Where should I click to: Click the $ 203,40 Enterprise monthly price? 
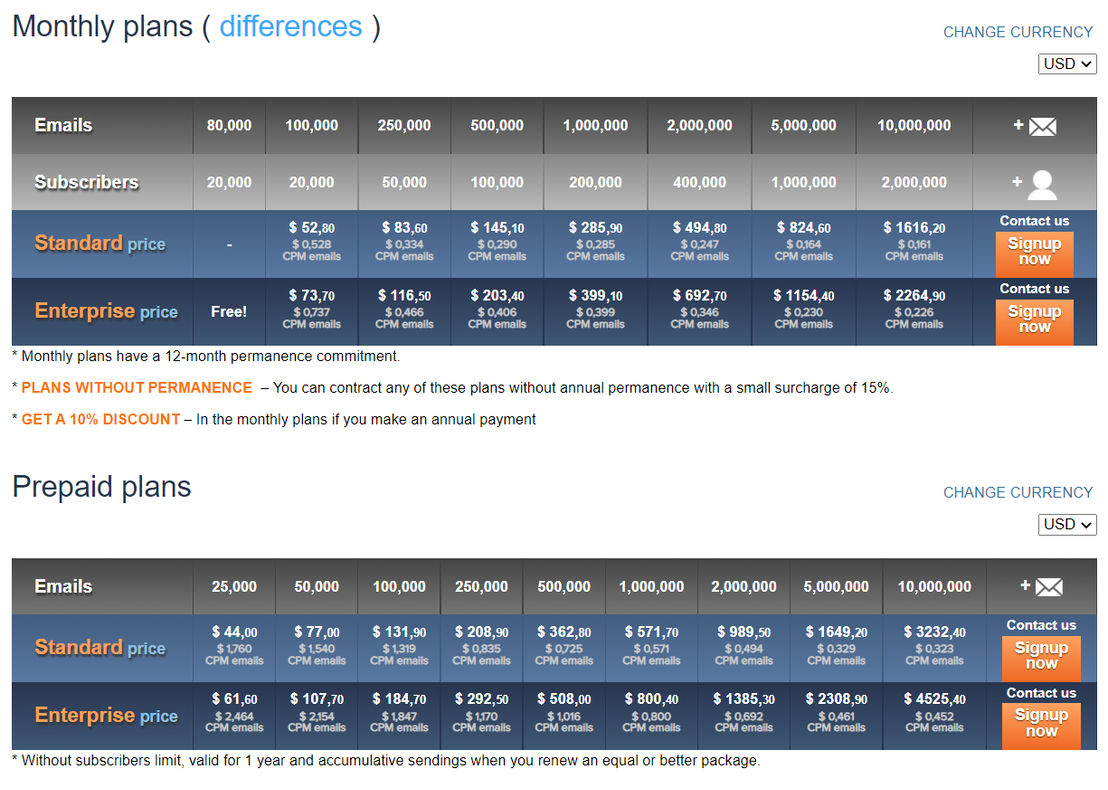tap(497, 295)
